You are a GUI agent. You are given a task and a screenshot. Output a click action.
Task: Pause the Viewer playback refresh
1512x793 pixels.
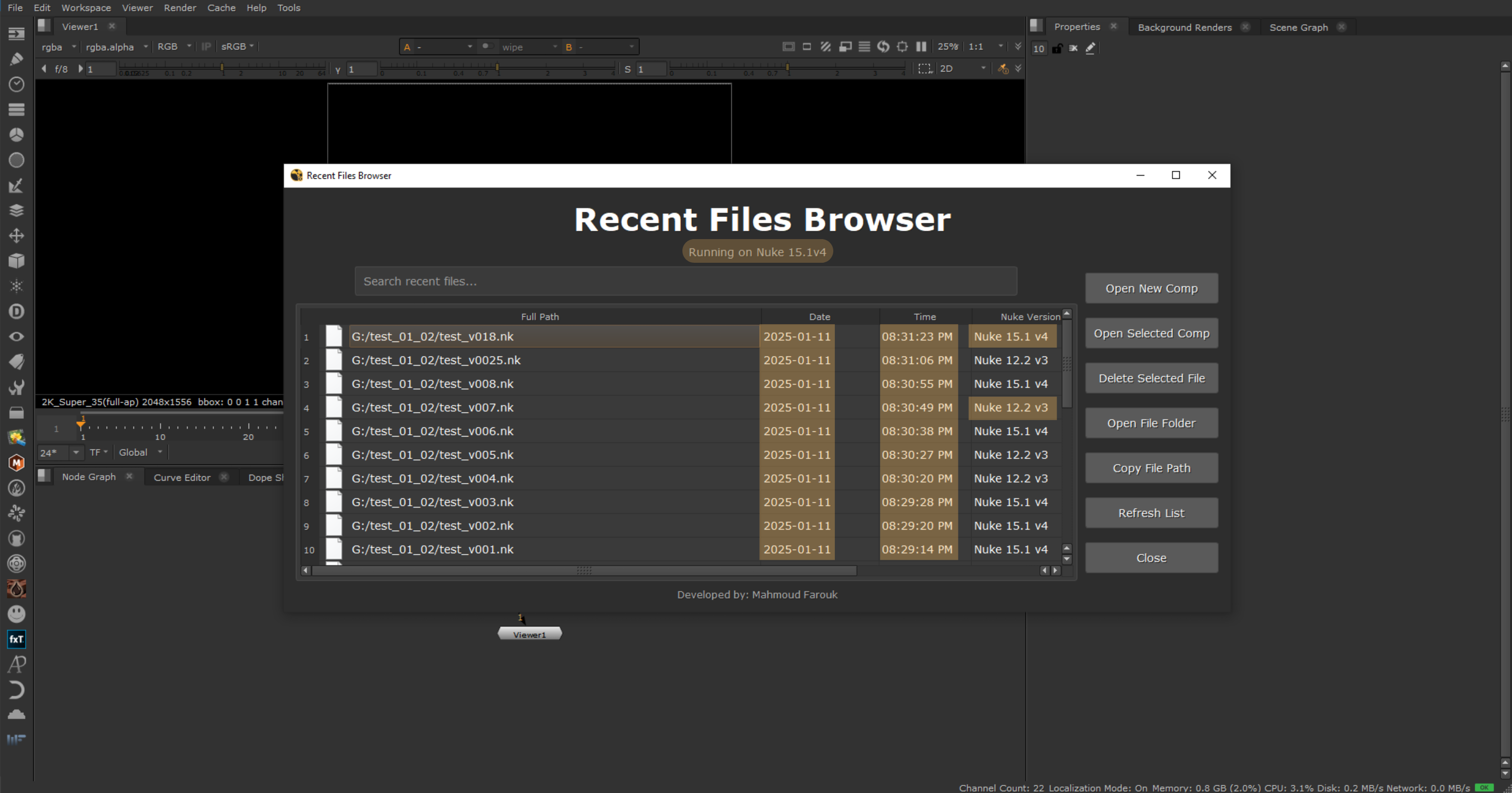[x=922, y=47]
